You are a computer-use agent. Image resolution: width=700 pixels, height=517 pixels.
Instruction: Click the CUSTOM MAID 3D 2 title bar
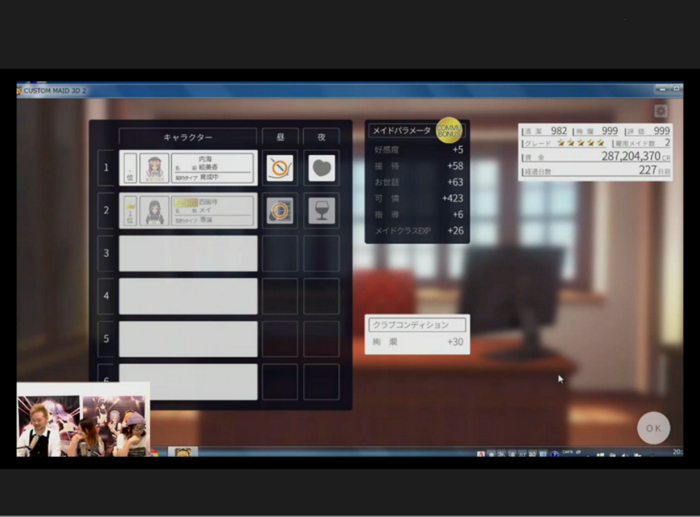click(350, 90)
